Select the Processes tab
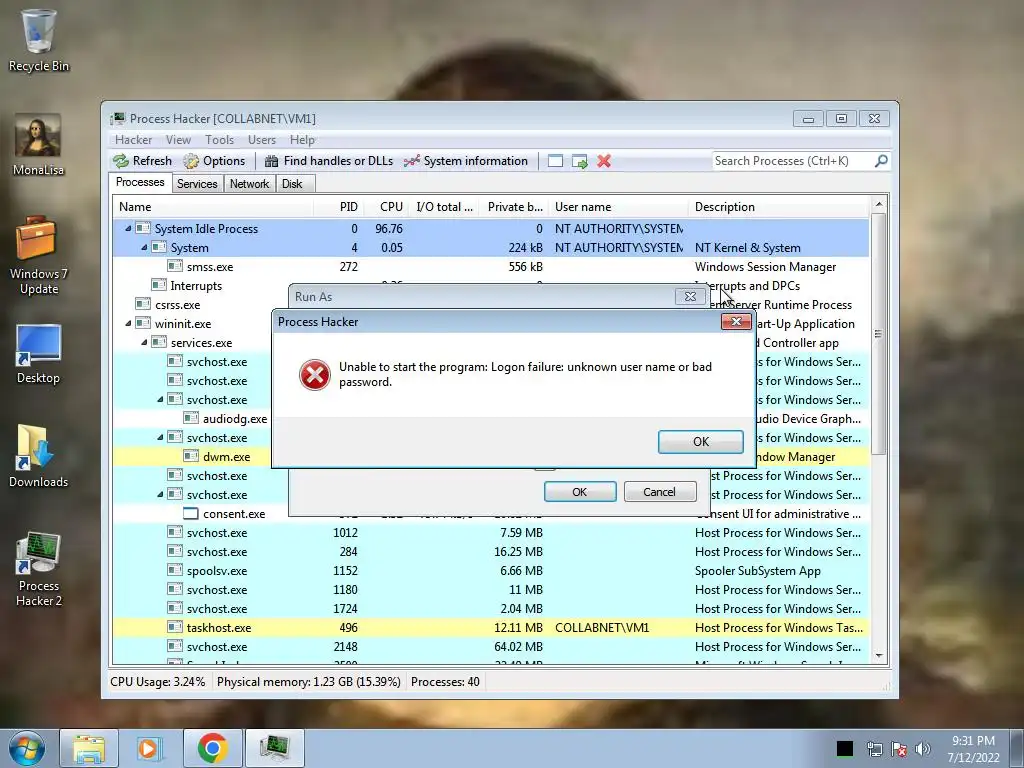Image resolution: width=1024 pixels, height=768 pixels. click(x=140, y=182)
